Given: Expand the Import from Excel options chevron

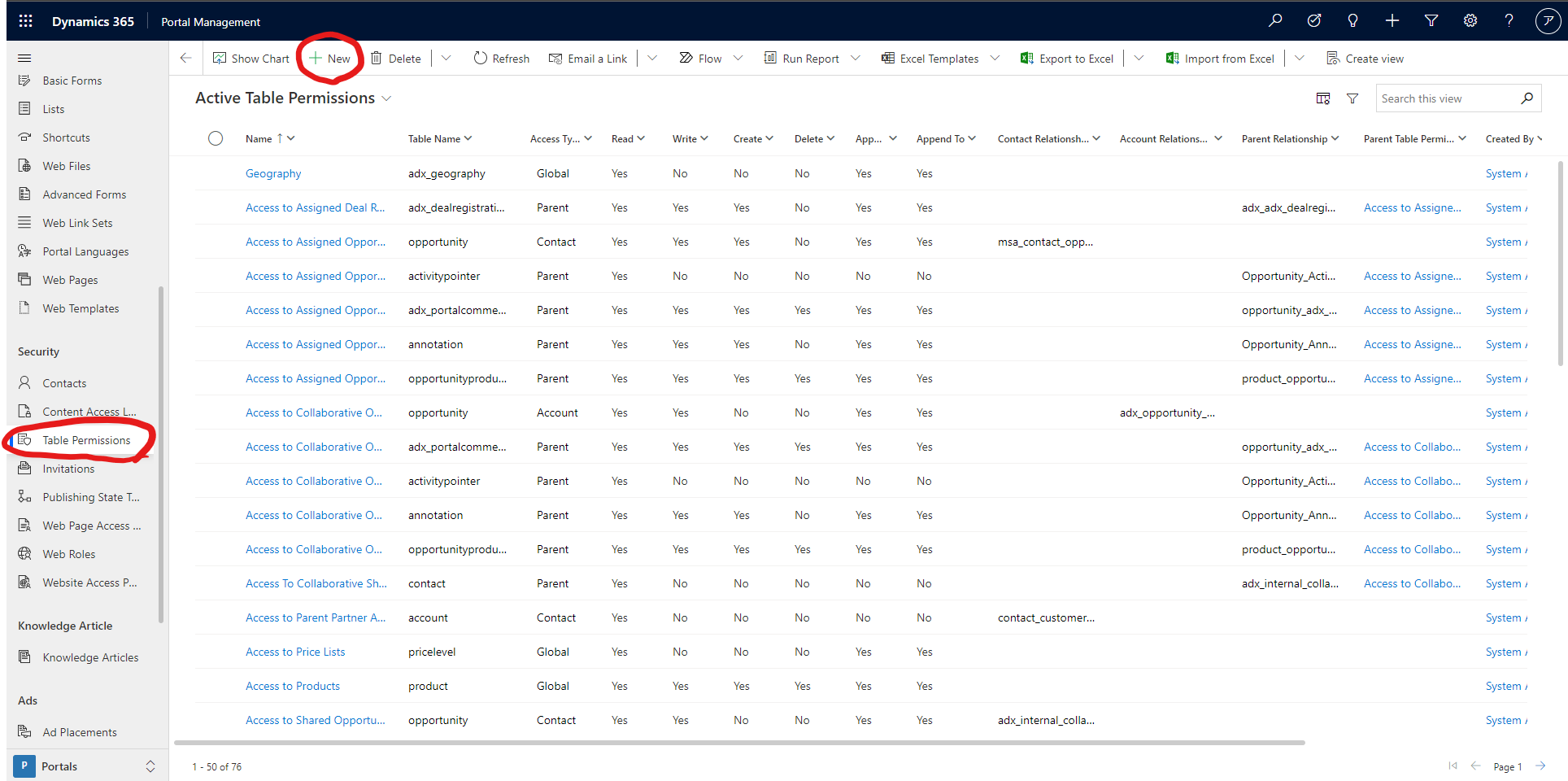Looking at the screenshot, I should coord(1300,58).
